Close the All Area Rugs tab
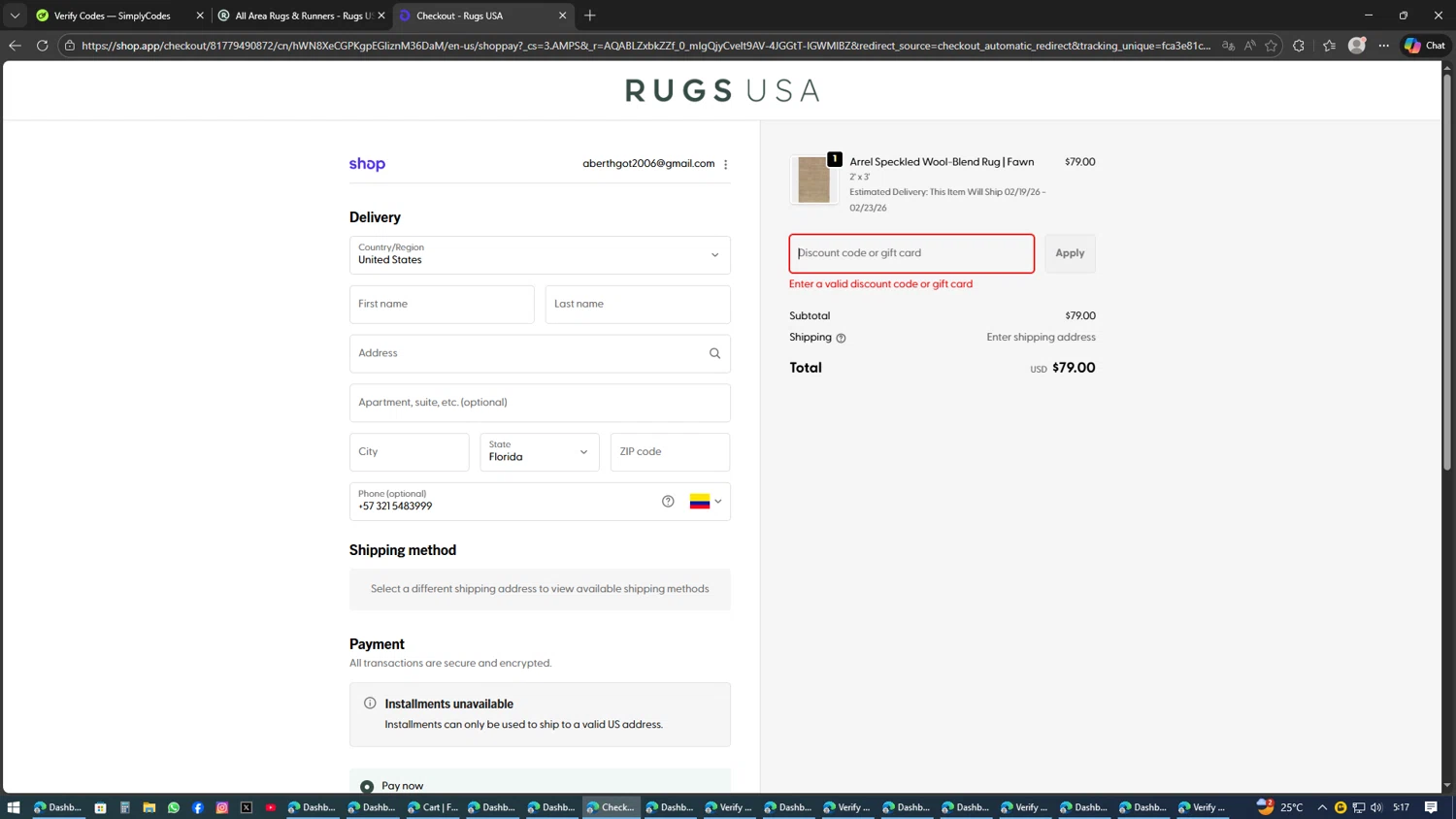The image size is (1456, 819). 381,16
